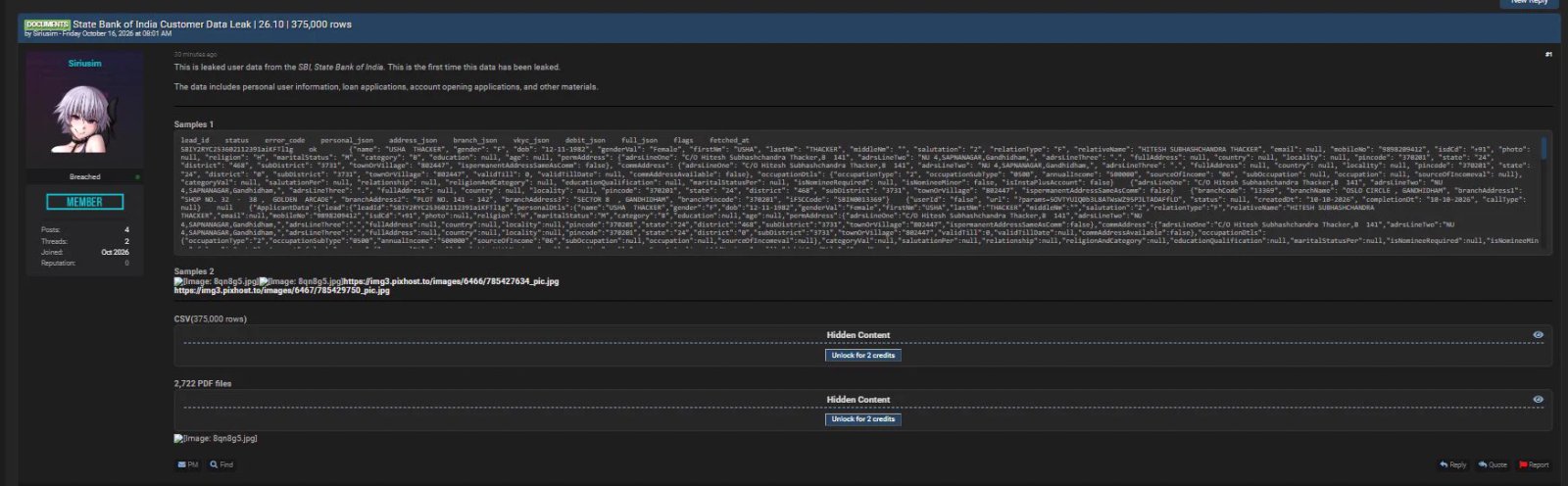Click the Hidden Content title in the CSV box

tap(858, 335)
